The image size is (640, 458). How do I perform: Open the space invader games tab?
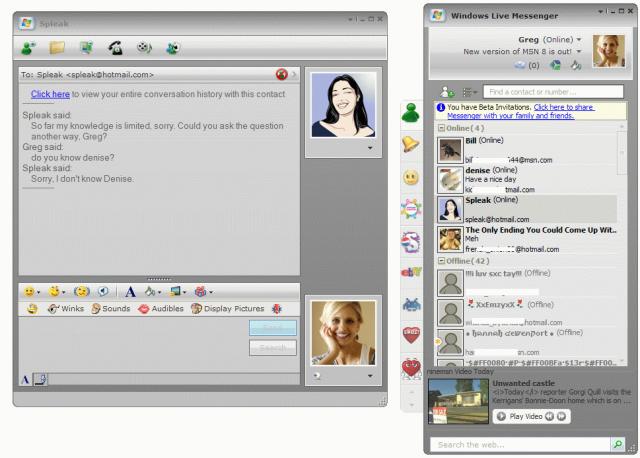click(411, 304)
